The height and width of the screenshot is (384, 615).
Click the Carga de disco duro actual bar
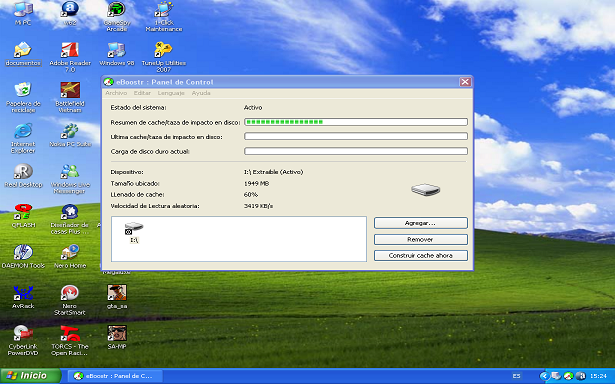tap(356, 151)
